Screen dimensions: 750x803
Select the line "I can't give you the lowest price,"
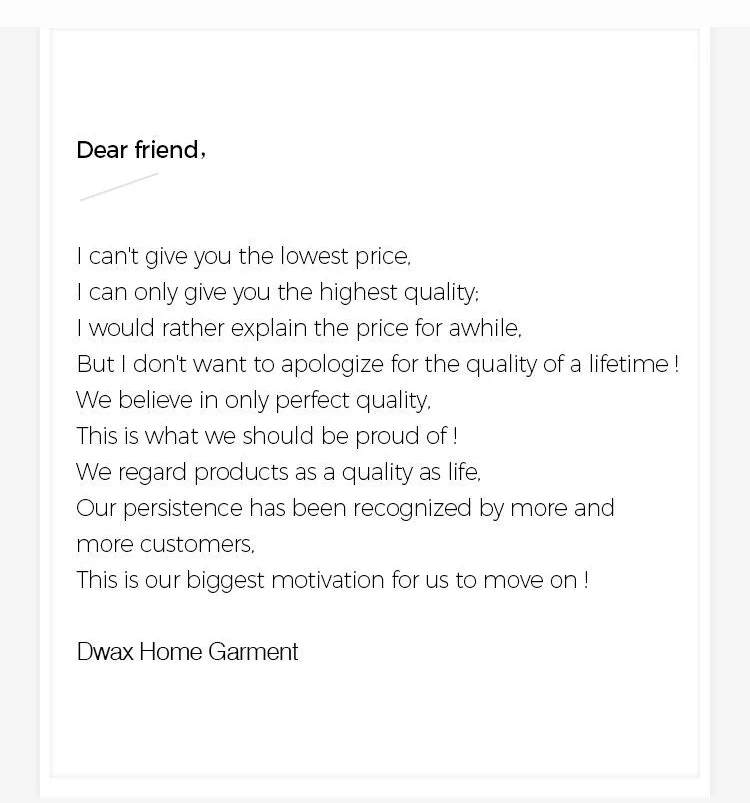click(243, 256)
